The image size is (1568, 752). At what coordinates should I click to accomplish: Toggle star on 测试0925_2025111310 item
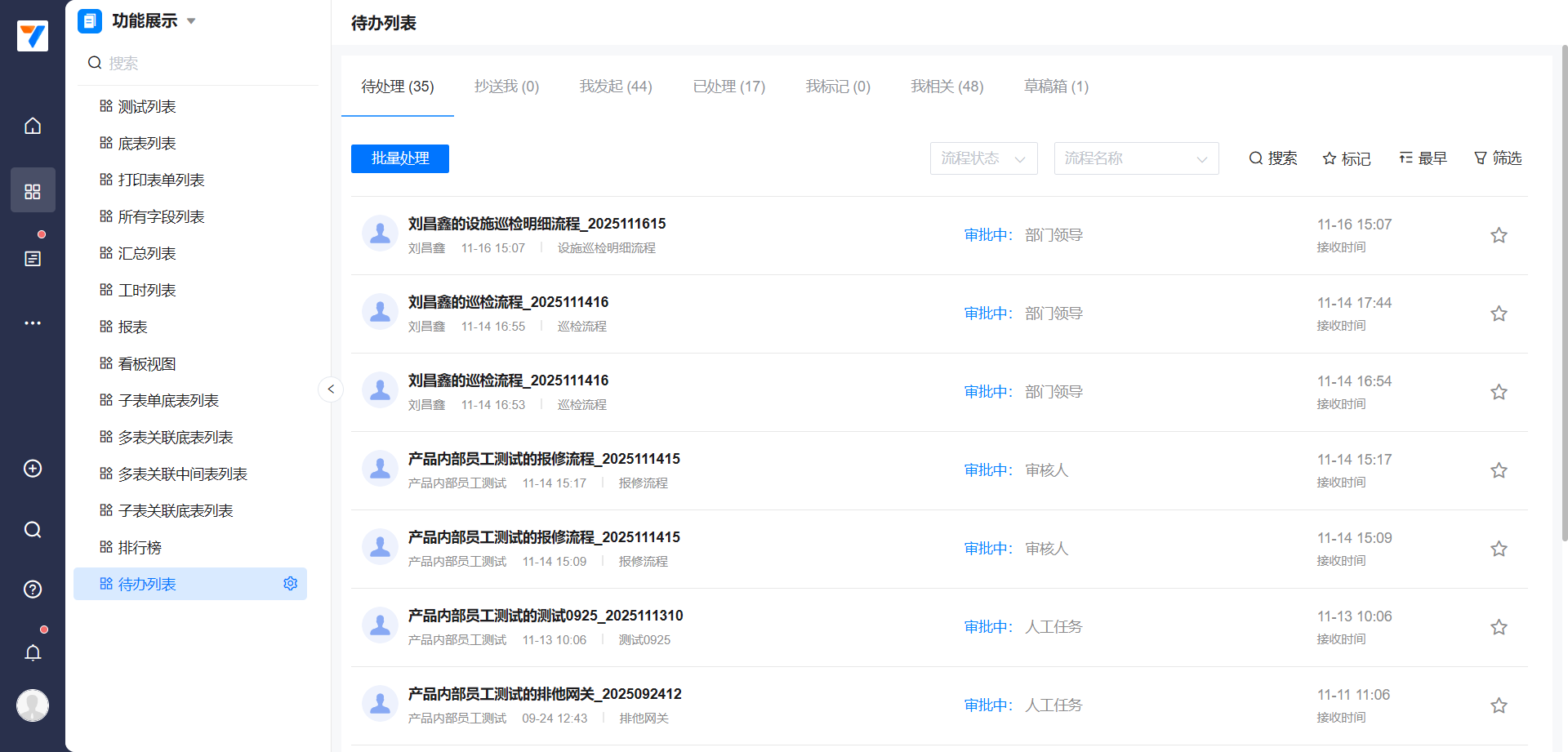[x=1499, y=627]
